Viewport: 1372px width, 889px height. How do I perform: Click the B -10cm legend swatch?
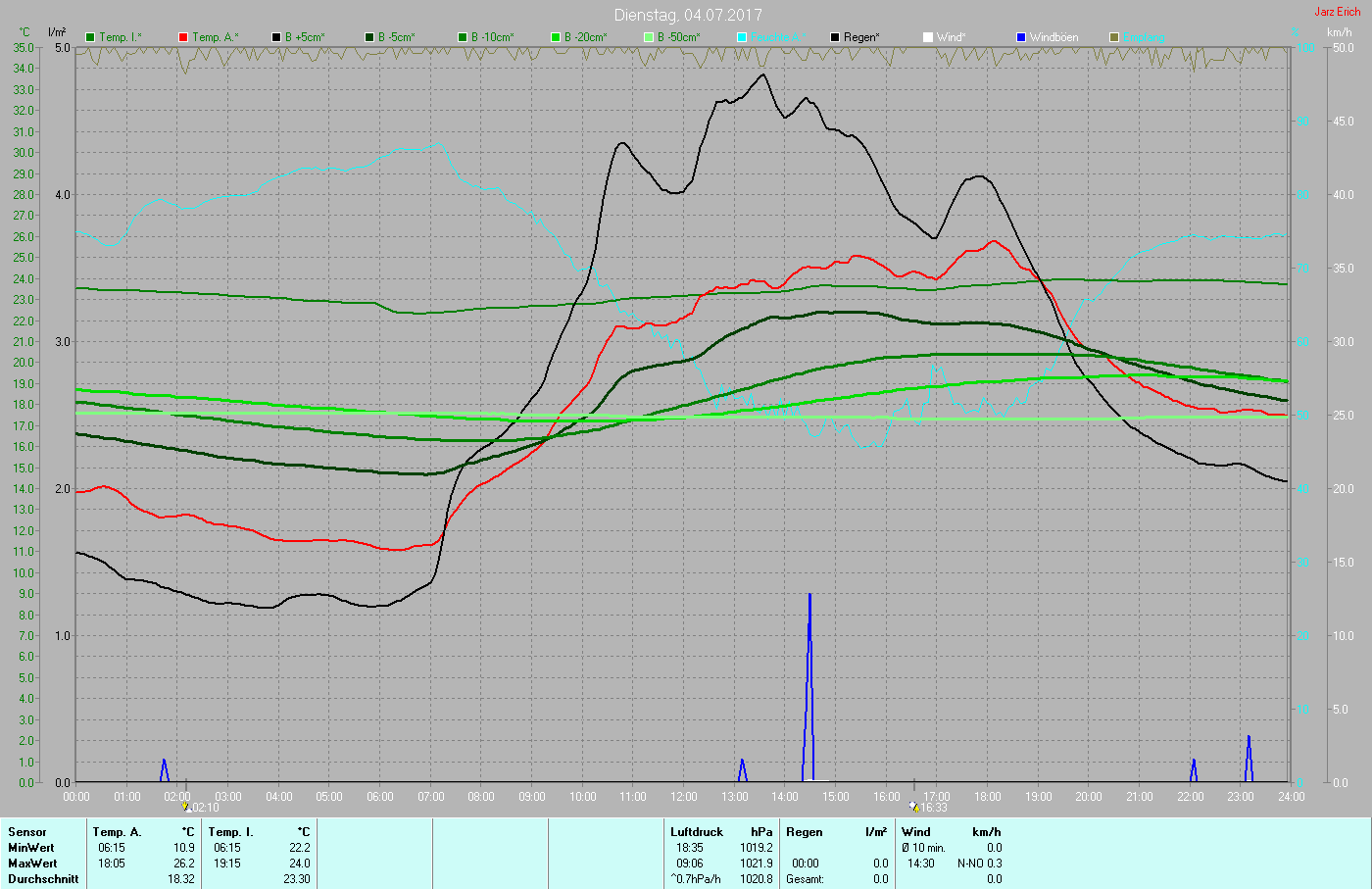tap(463, 37)
